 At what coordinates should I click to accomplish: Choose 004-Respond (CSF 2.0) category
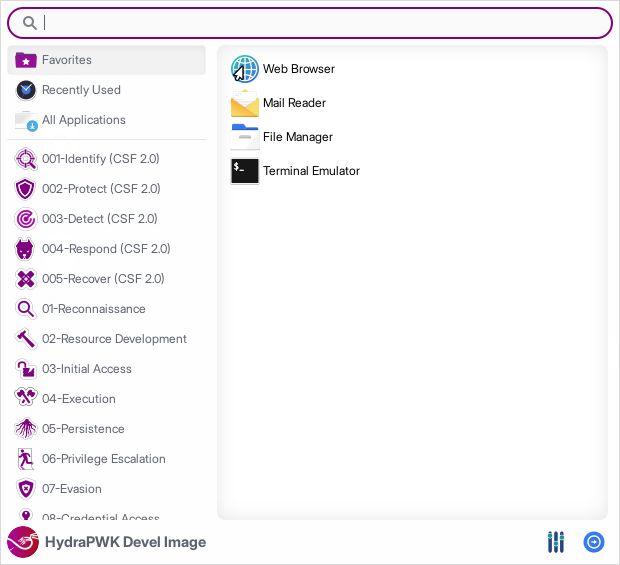tap(105, 249)
